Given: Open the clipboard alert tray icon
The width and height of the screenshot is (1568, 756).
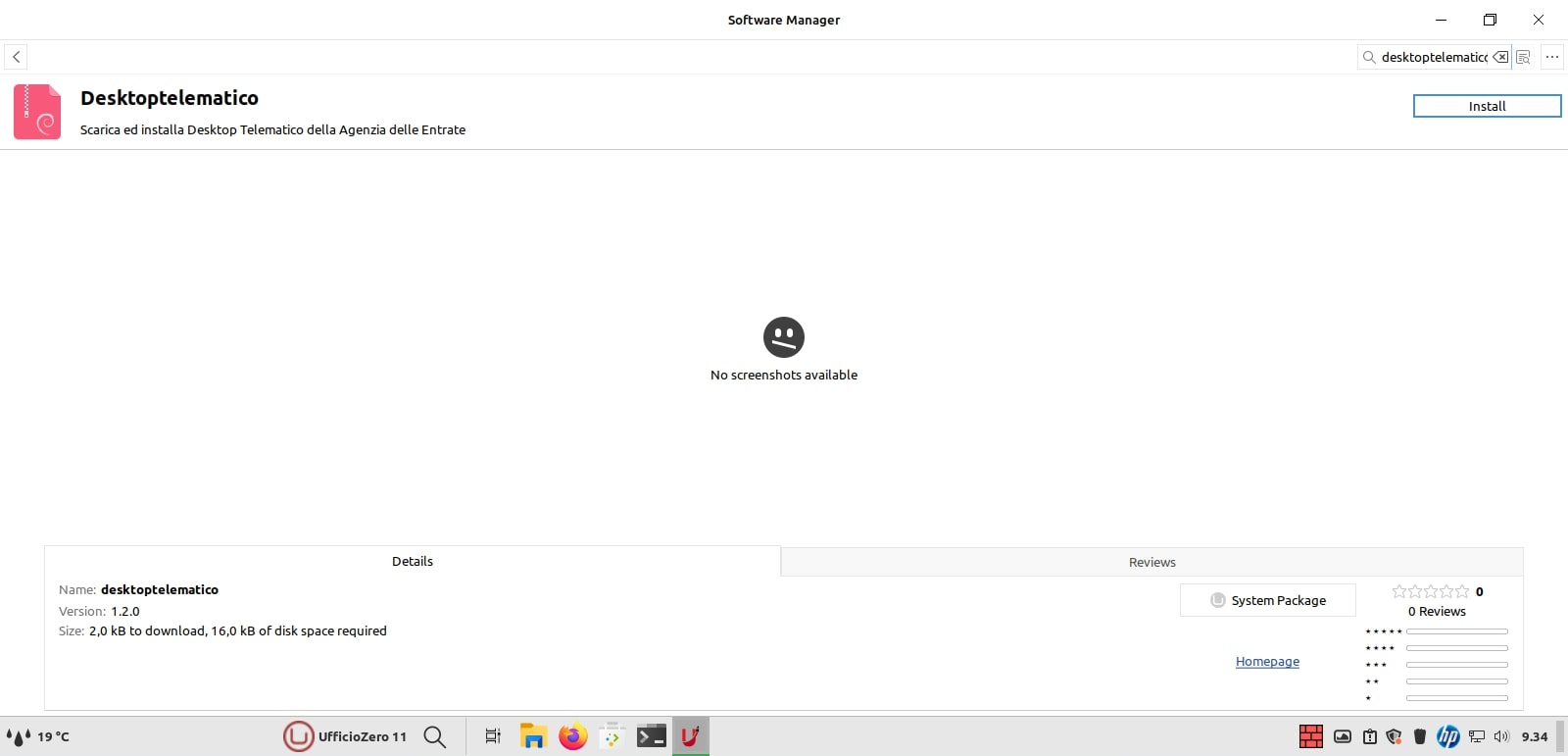Looking at the screenshot, I should [1370, 736].
